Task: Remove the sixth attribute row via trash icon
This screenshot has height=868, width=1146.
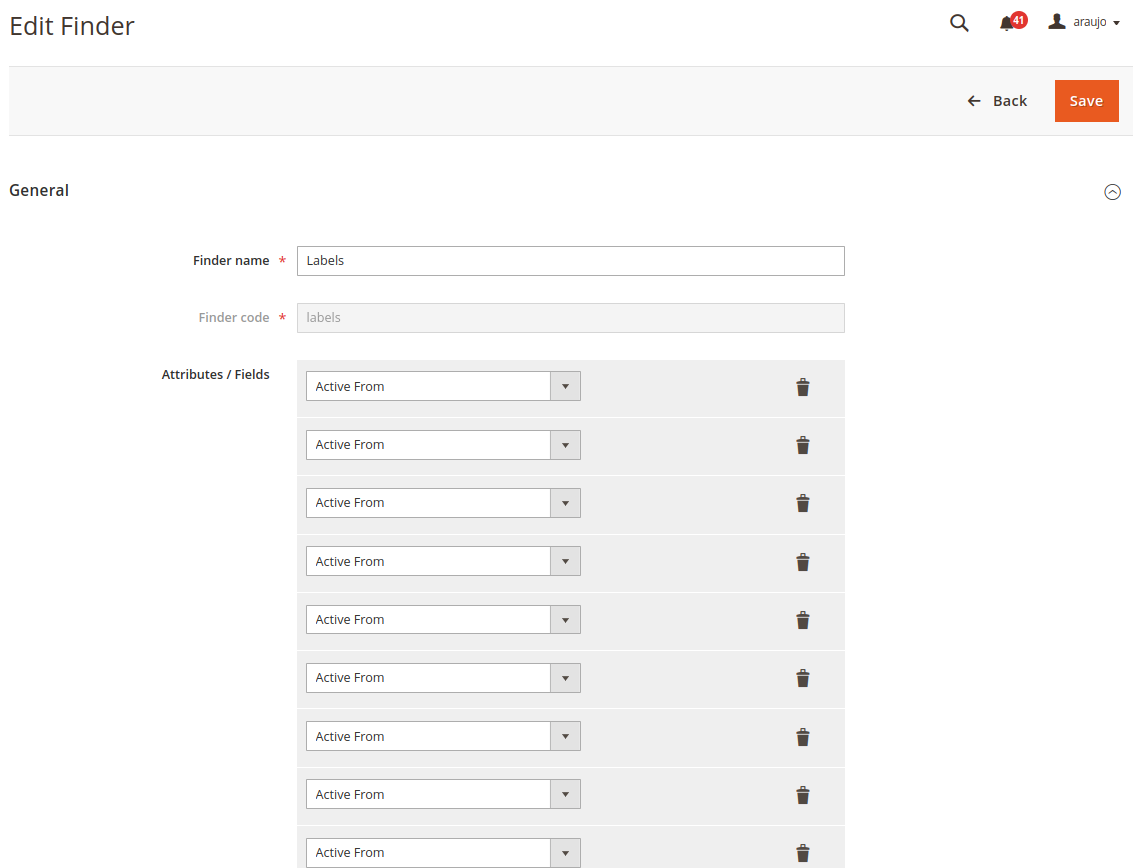Action: pos(802,678)
